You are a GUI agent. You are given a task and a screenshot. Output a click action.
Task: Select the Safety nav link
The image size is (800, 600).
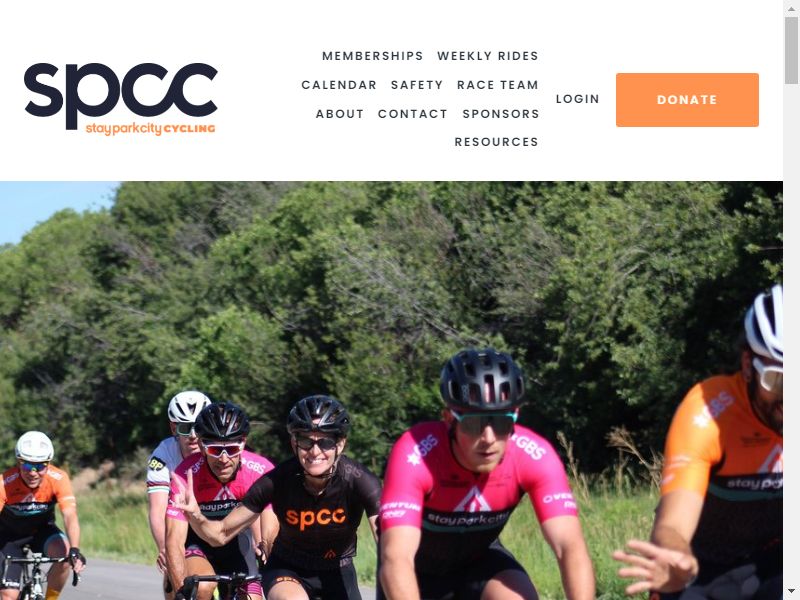point(417,85)
